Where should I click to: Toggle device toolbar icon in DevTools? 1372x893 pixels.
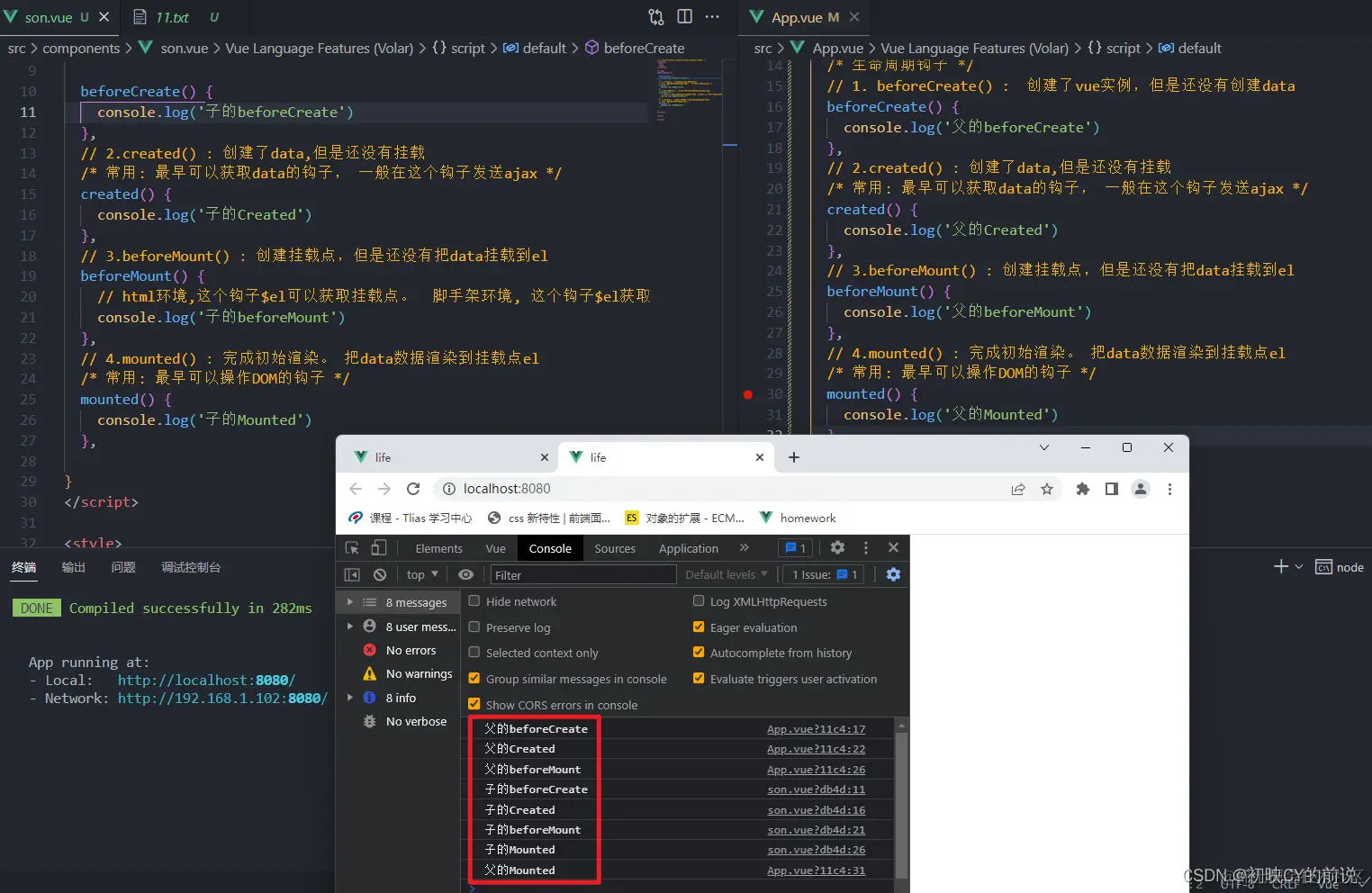(379, 547)
